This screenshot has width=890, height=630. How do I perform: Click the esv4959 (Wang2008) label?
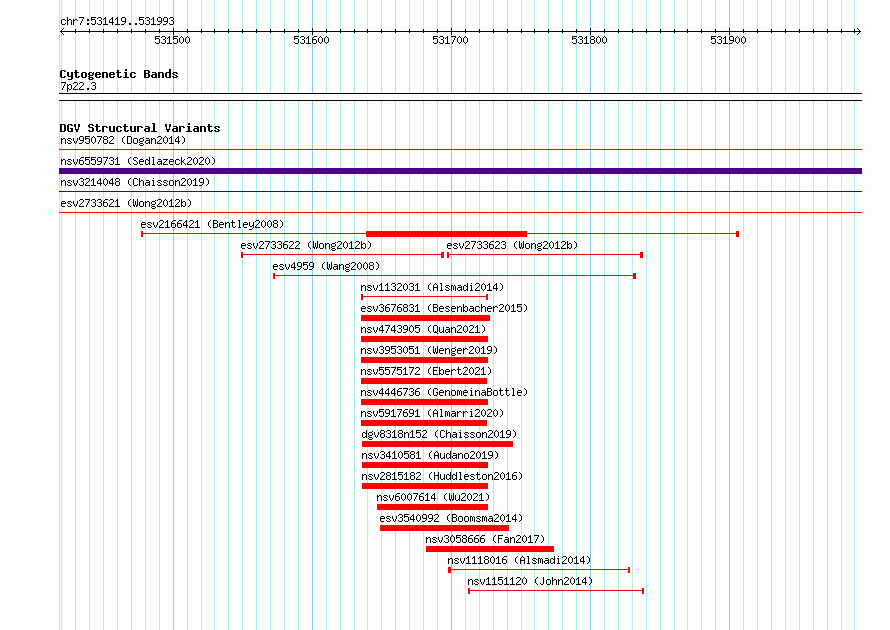tap(326, 266)
